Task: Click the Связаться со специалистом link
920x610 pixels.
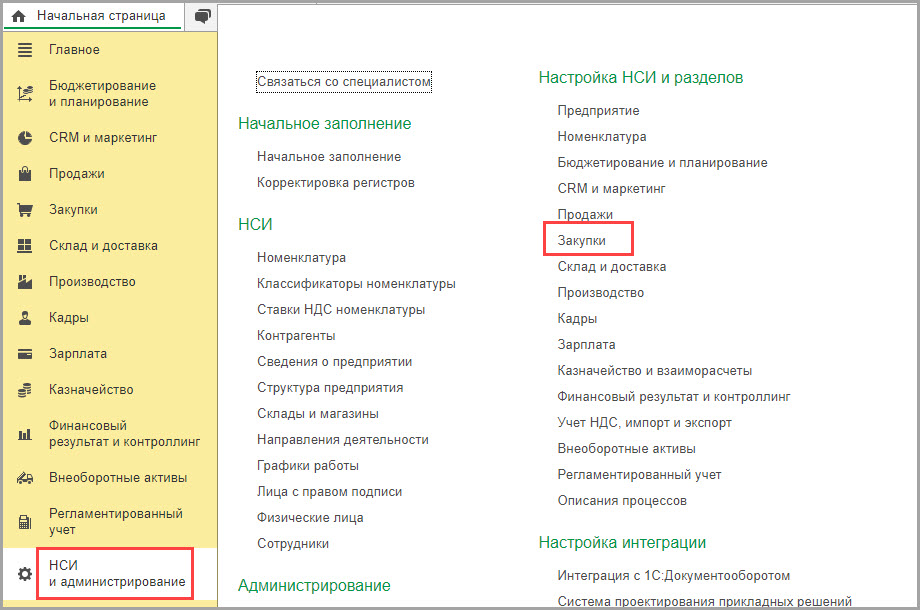Action: pos(344,82)
